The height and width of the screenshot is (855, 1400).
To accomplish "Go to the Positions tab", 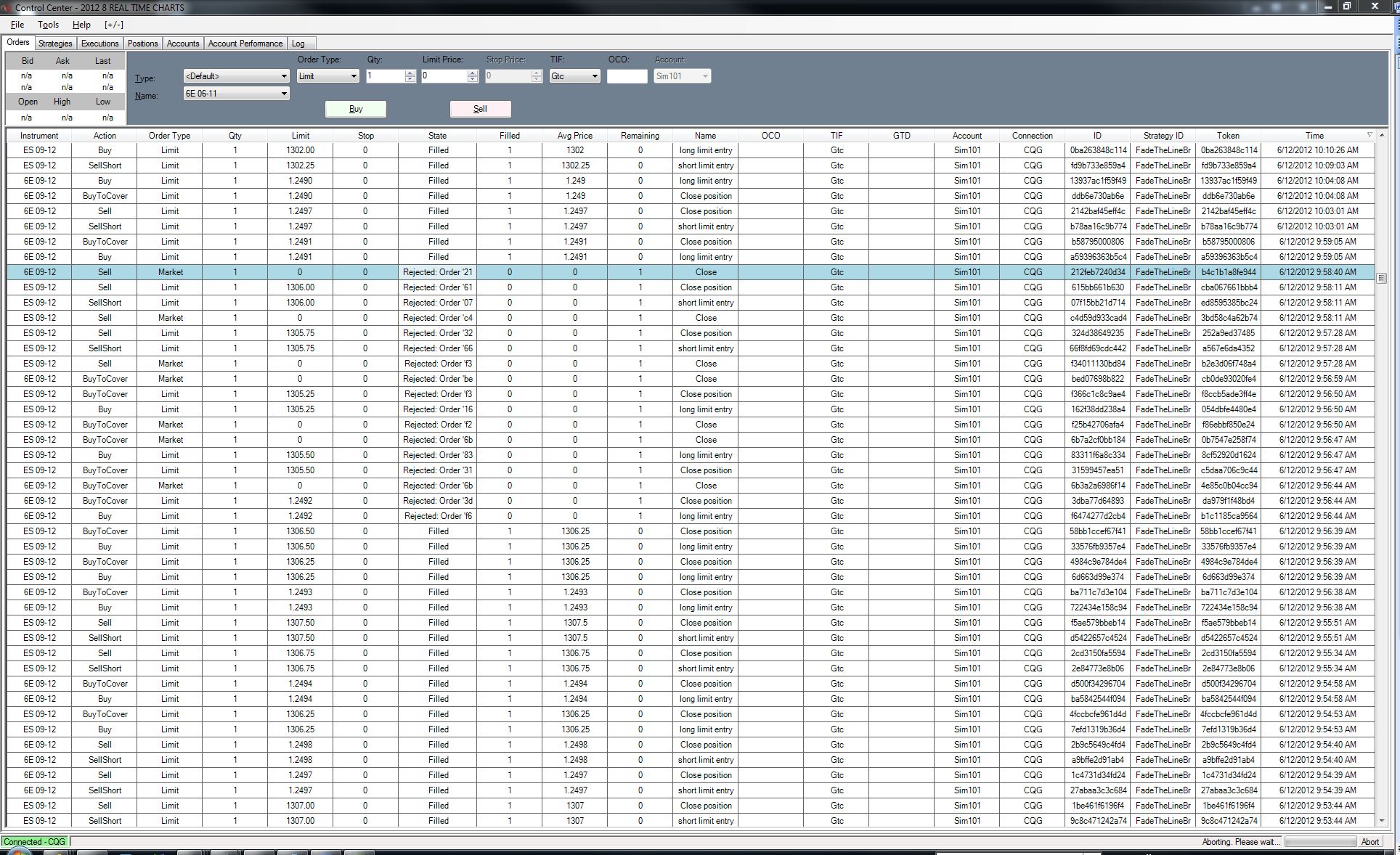I will coord(142,44).
